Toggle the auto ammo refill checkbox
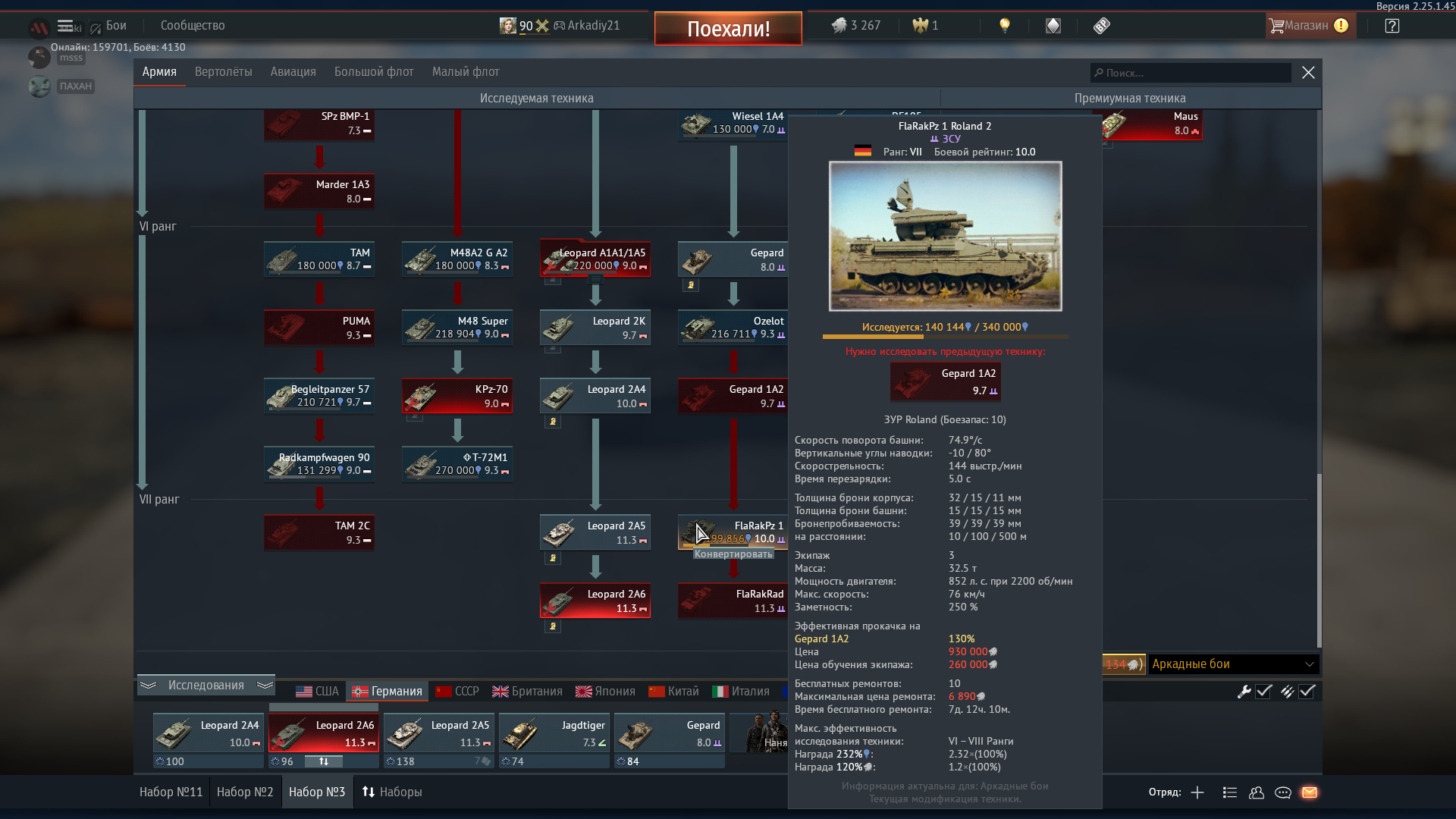 point(1307,692)
